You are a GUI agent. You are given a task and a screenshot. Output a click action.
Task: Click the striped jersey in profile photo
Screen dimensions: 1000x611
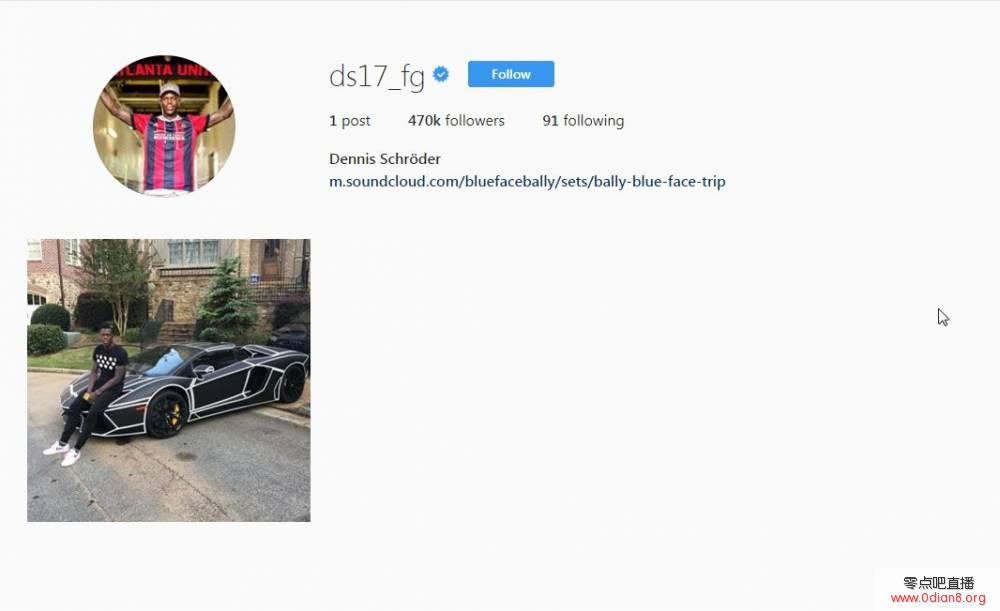170,151
